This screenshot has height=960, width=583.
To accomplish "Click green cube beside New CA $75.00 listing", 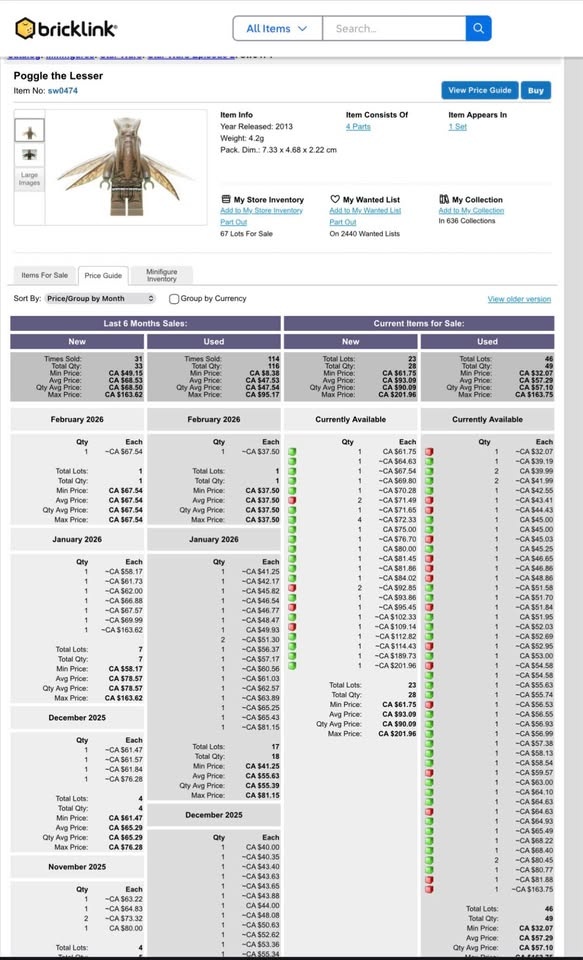I will click(292, 530).
